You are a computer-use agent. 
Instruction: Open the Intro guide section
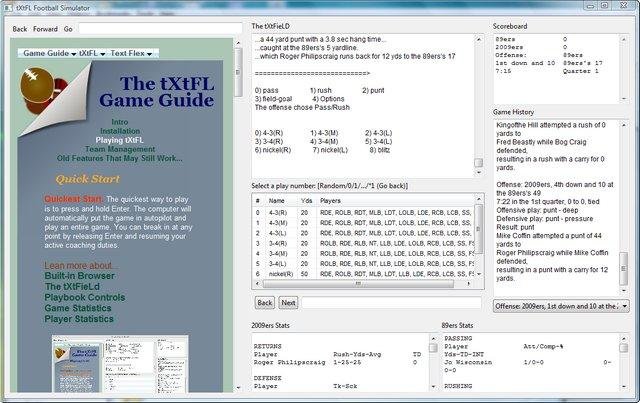[120, 122]
